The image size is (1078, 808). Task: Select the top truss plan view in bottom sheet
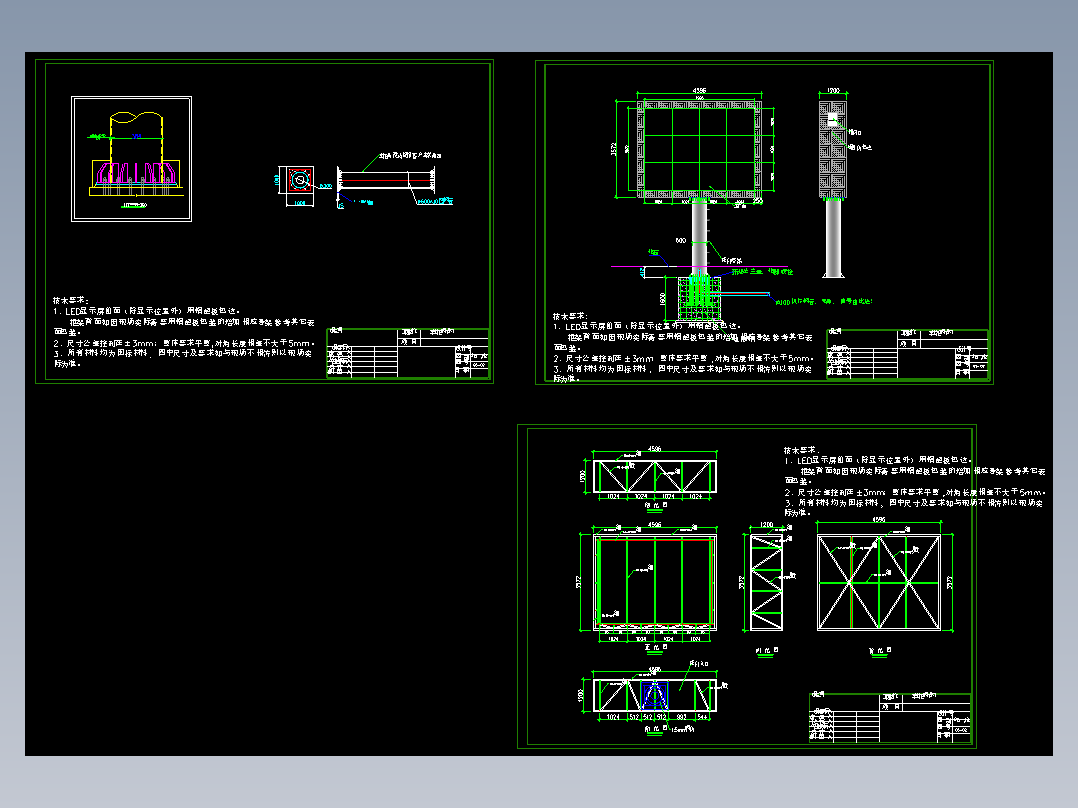[654, 477]
